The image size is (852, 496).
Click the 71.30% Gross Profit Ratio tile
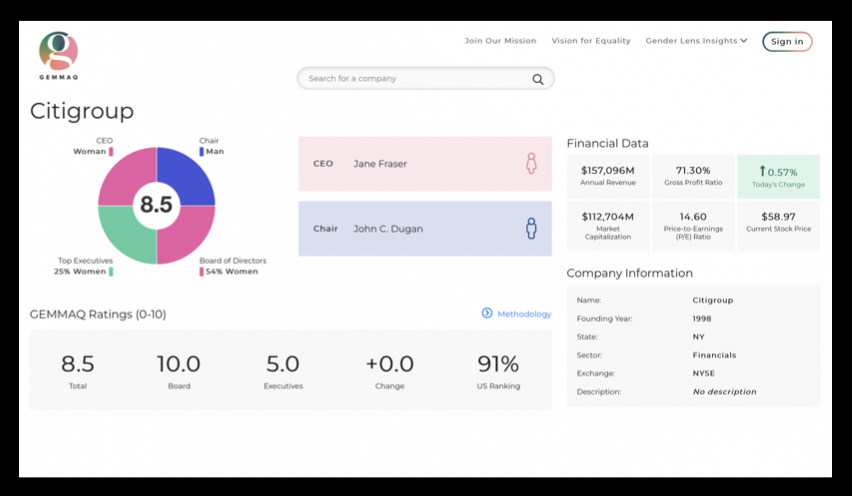(x=693, y=177)
